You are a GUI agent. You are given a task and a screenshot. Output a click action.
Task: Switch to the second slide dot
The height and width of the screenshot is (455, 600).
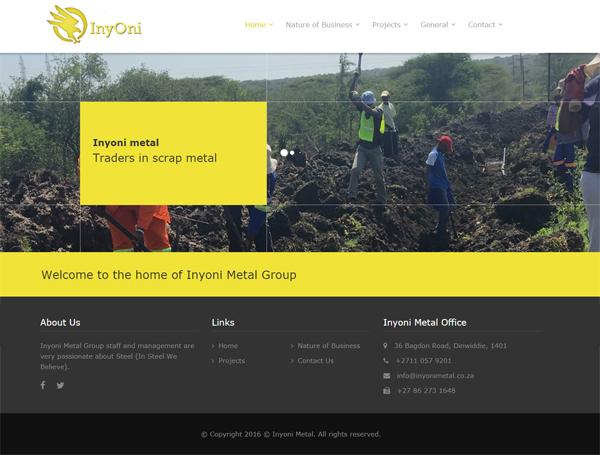(x=292, y=153)
